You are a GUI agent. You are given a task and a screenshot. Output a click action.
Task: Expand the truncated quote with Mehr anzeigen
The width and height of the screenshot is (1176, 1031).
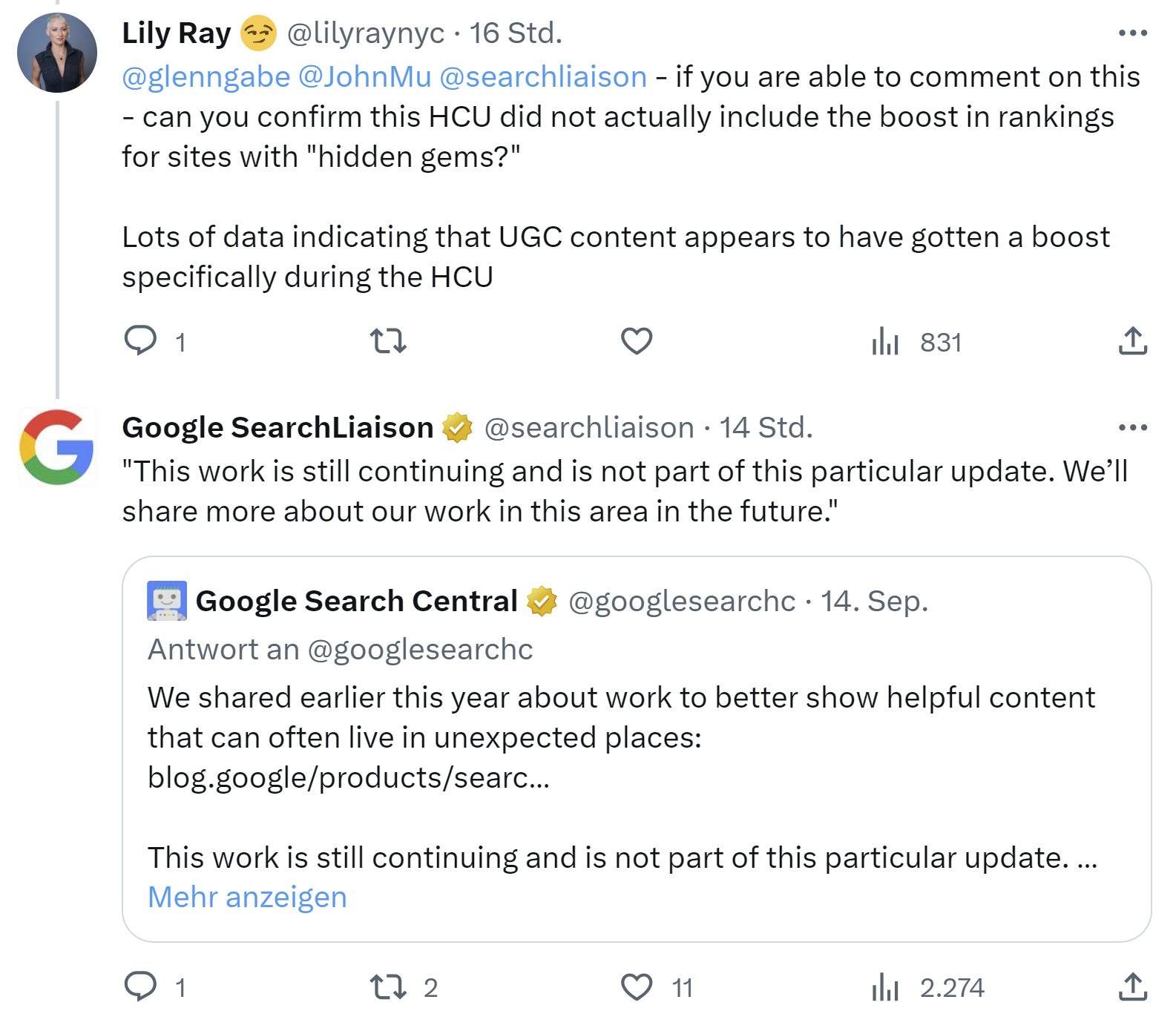tap(247, 897)
